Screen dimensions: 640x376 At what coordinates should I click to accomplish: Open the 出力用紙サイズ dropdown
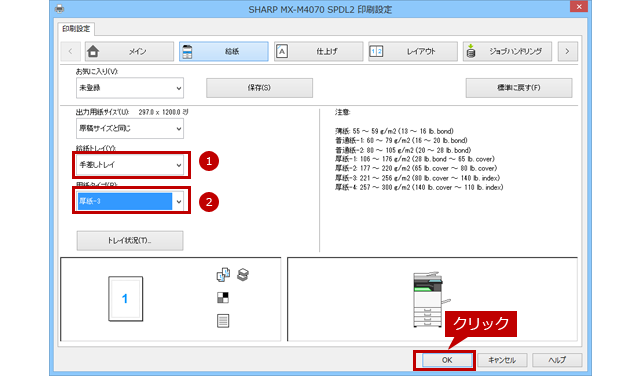pos(130,129)
